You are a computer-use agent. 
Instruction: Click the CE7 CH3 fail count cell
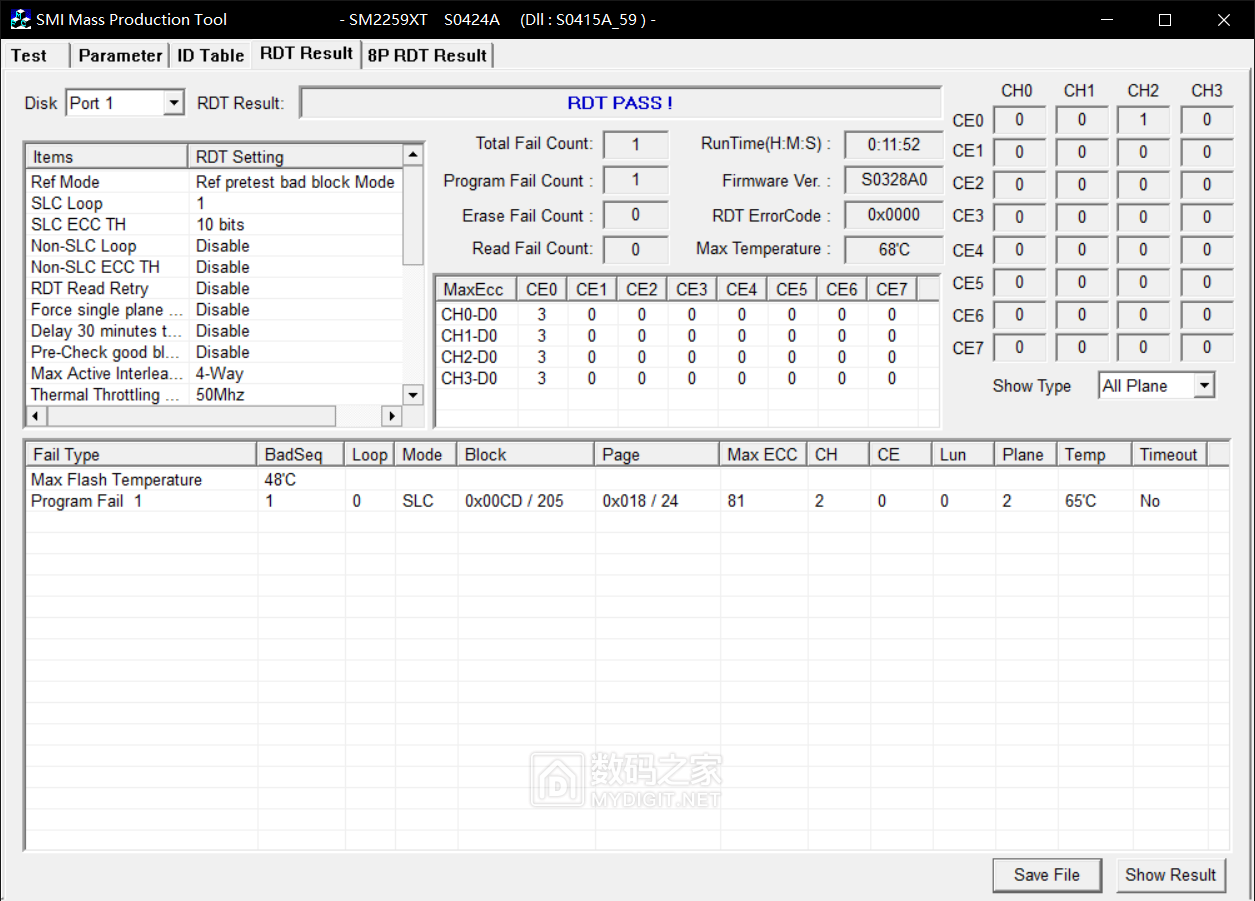click(x=1207, y=348)
